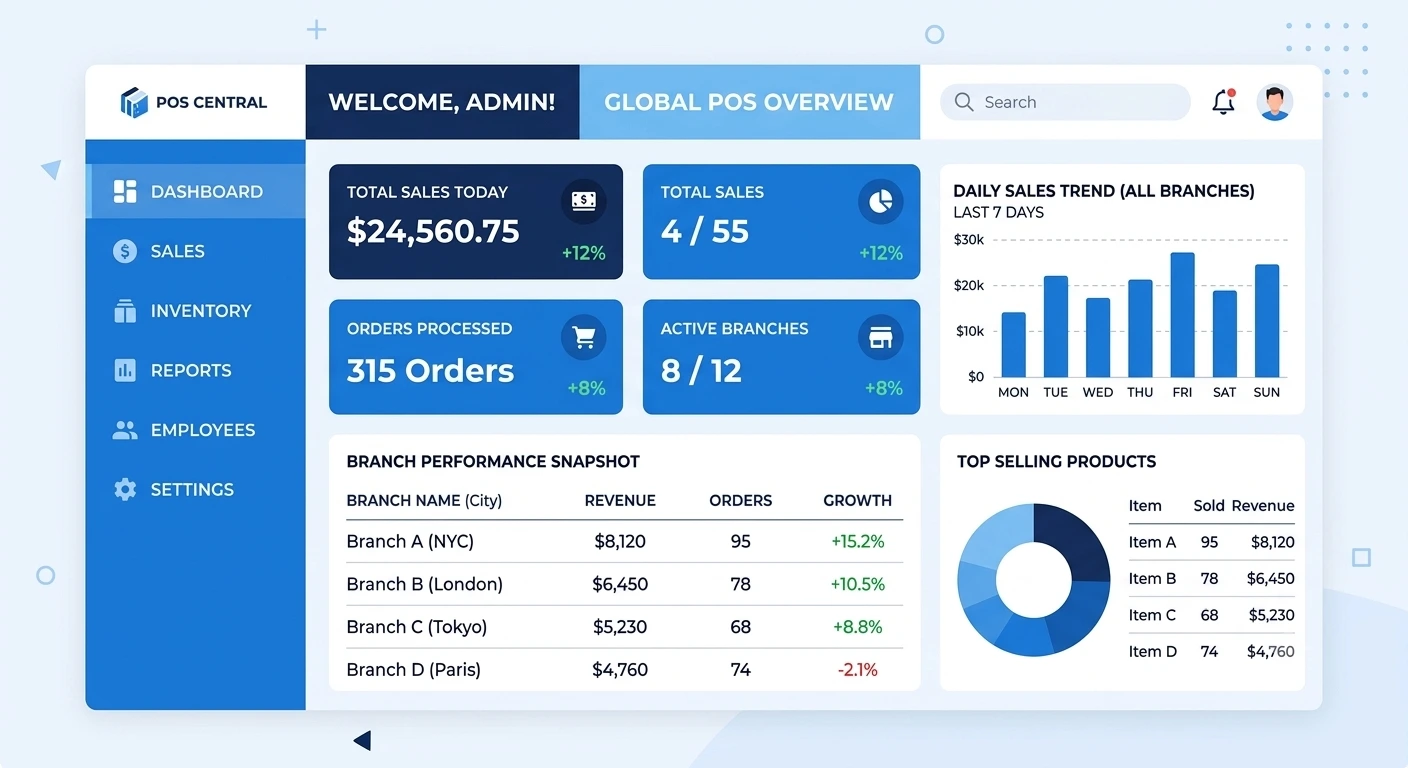Click Item A in Top Selling Products

(1152, 542)
